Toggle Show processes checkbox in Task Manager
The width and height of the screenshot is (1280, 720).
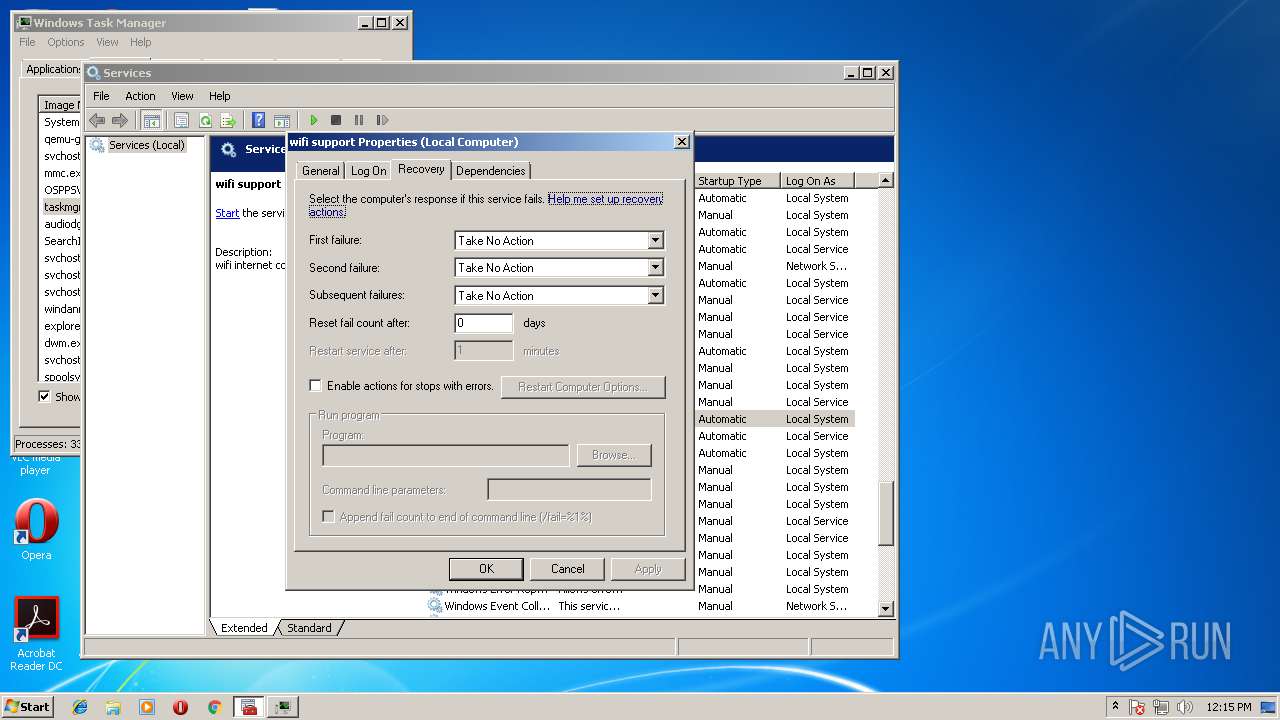[x=44, y=396]
